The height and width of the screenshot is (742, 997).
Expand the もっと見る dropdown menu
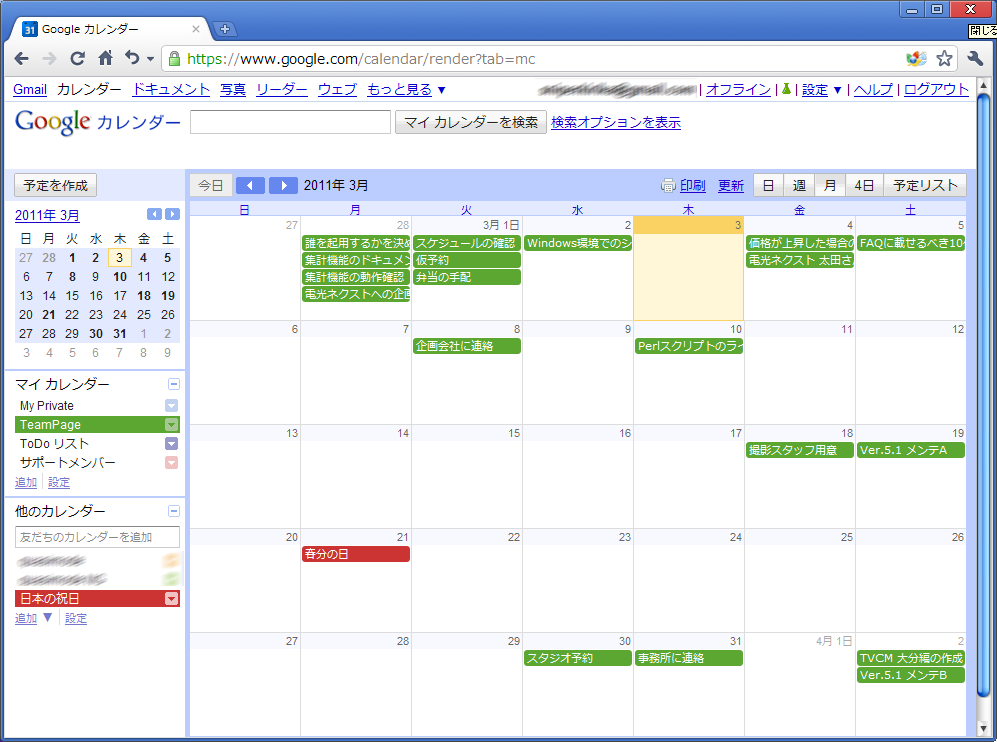(x=406, y=90)
